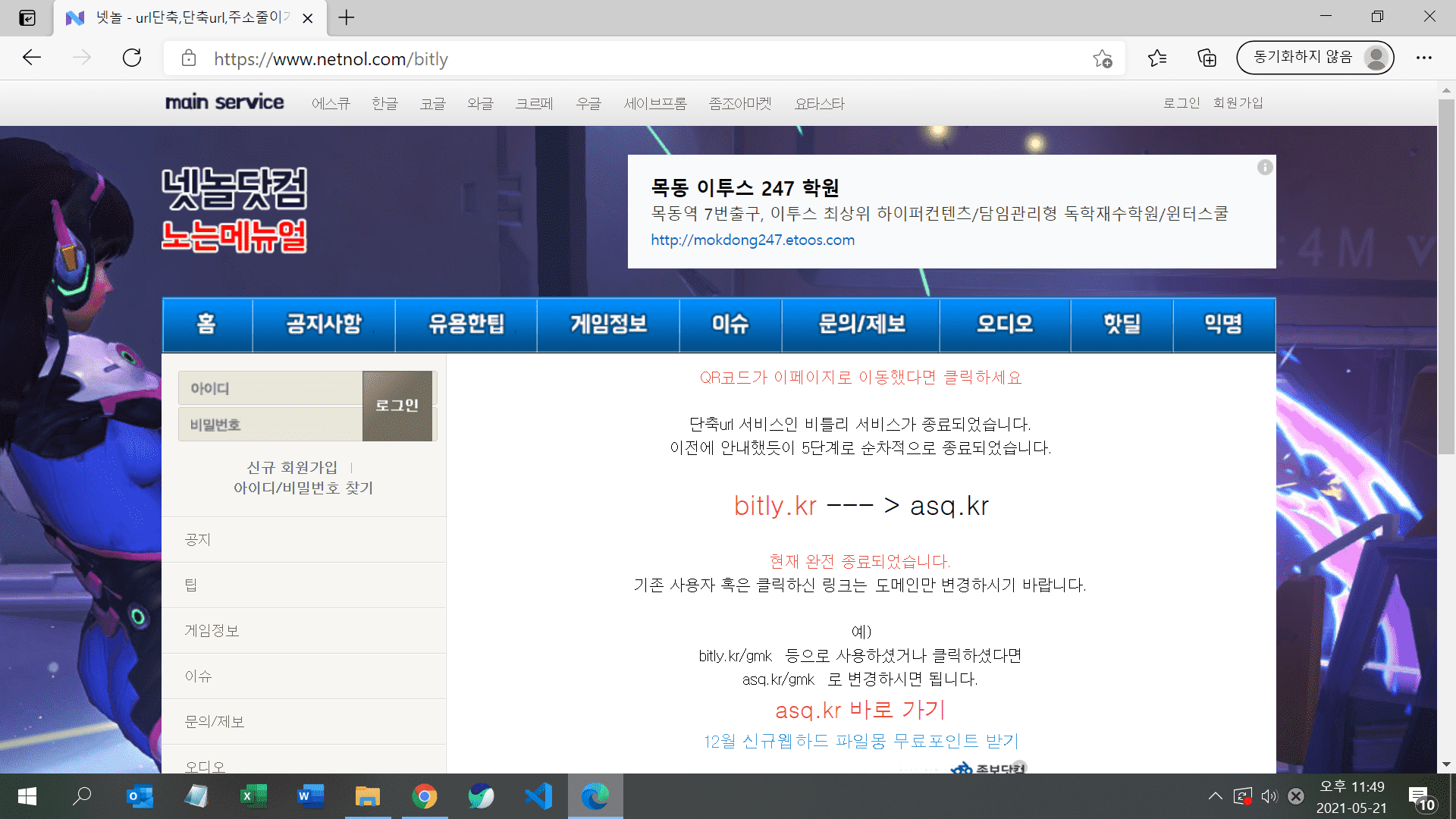Image resolution: width=1456 pixels, height=819 pixels.
Task: Open the 게임정보 navigation menu
Action: click(608, 325)
